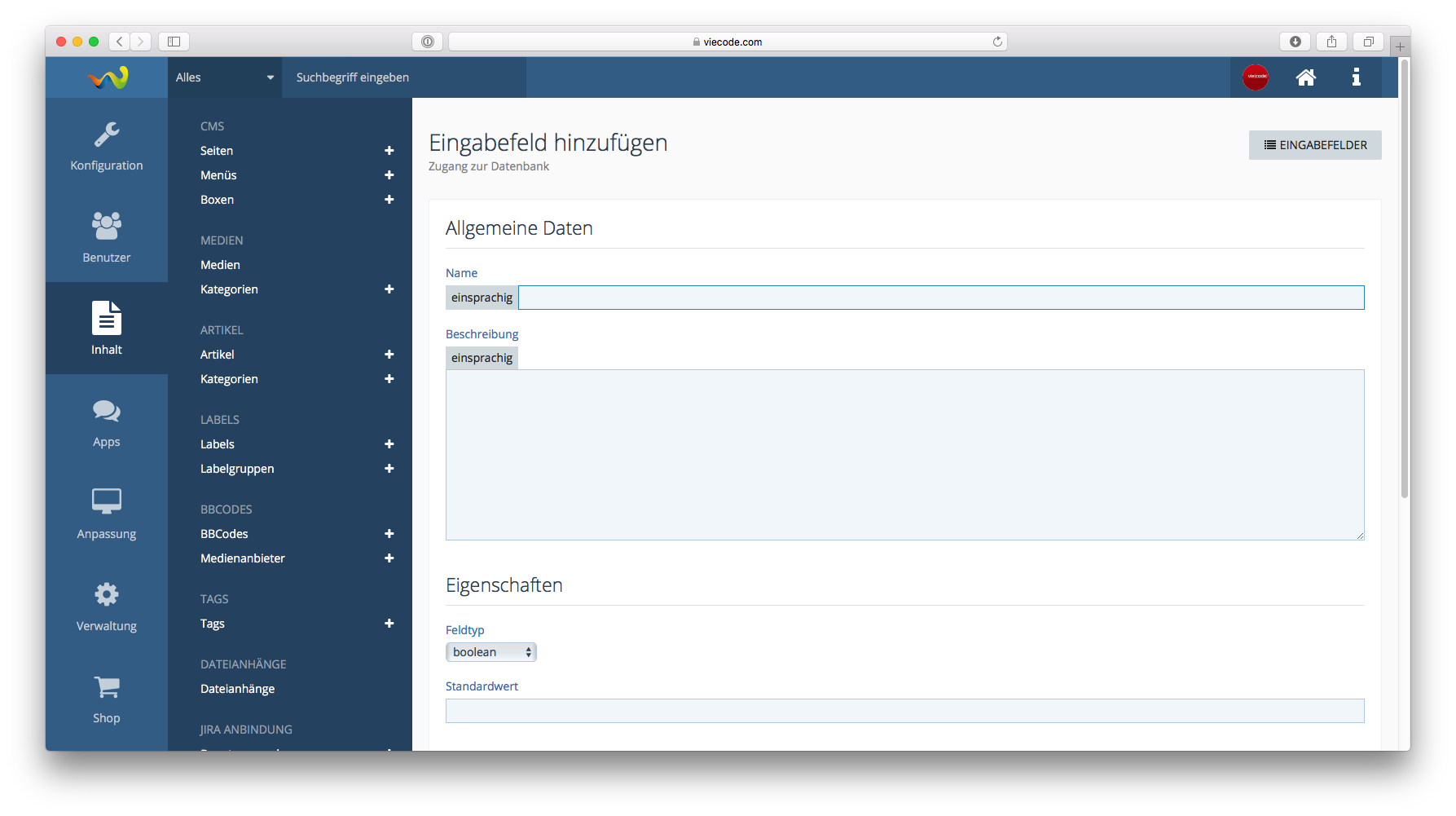Viewport: 1456px width, 816px height.
Task: Click the page vertical scrollbar
Action: click(1404, 277)
